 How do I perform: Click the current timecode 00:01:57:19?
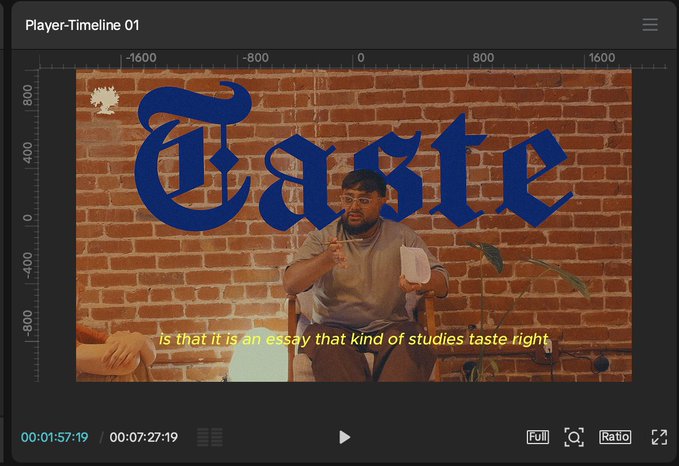click(x=55, y=437)
